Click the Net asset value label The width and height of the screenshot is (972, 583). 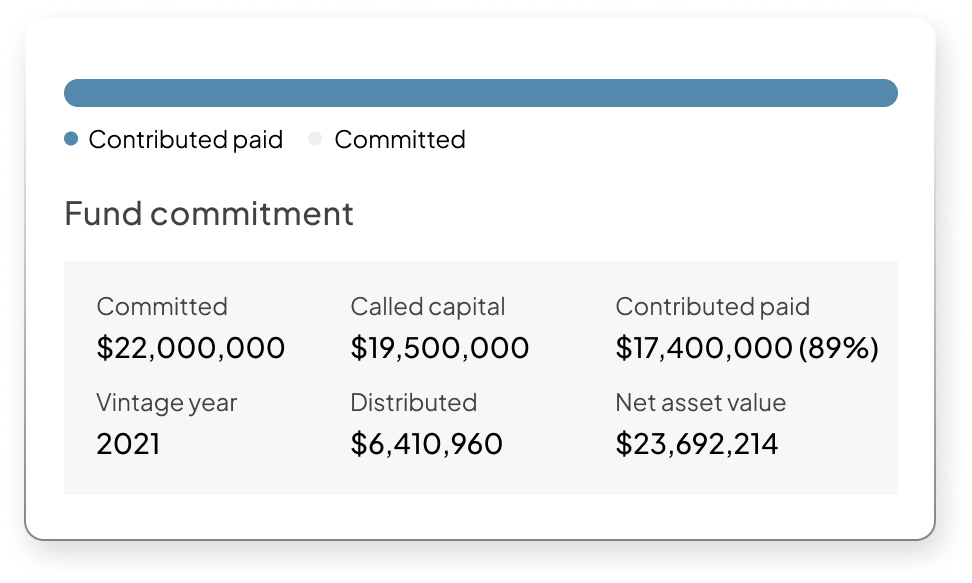coord(700,403)
